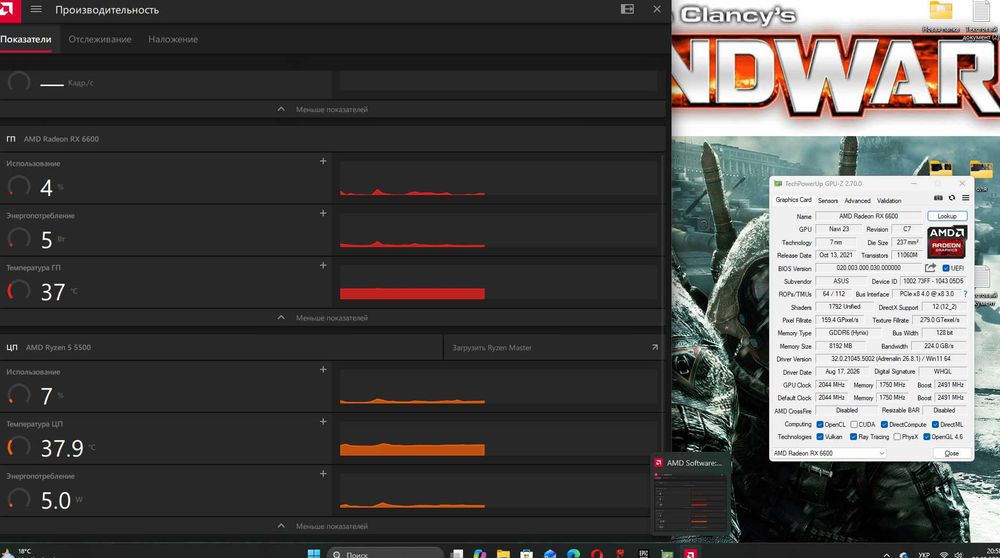Collapse Меньше показателей under CPU power section
Image resolution: width=1000 pixels, height=558 pixels.
(x=323, y=526)
